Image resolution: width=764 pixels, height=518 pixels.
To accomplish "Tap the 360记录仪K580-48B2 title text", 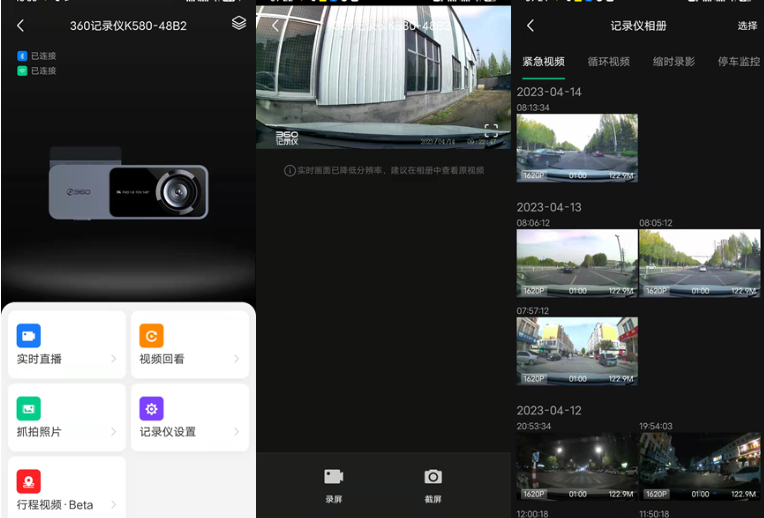I will 128,26.
